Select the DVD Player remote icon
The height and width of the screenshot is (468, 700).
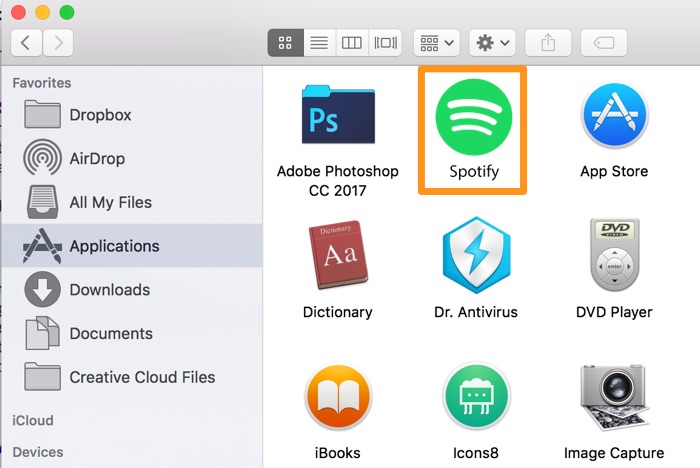pyautogui.click(x=614, y=254)
